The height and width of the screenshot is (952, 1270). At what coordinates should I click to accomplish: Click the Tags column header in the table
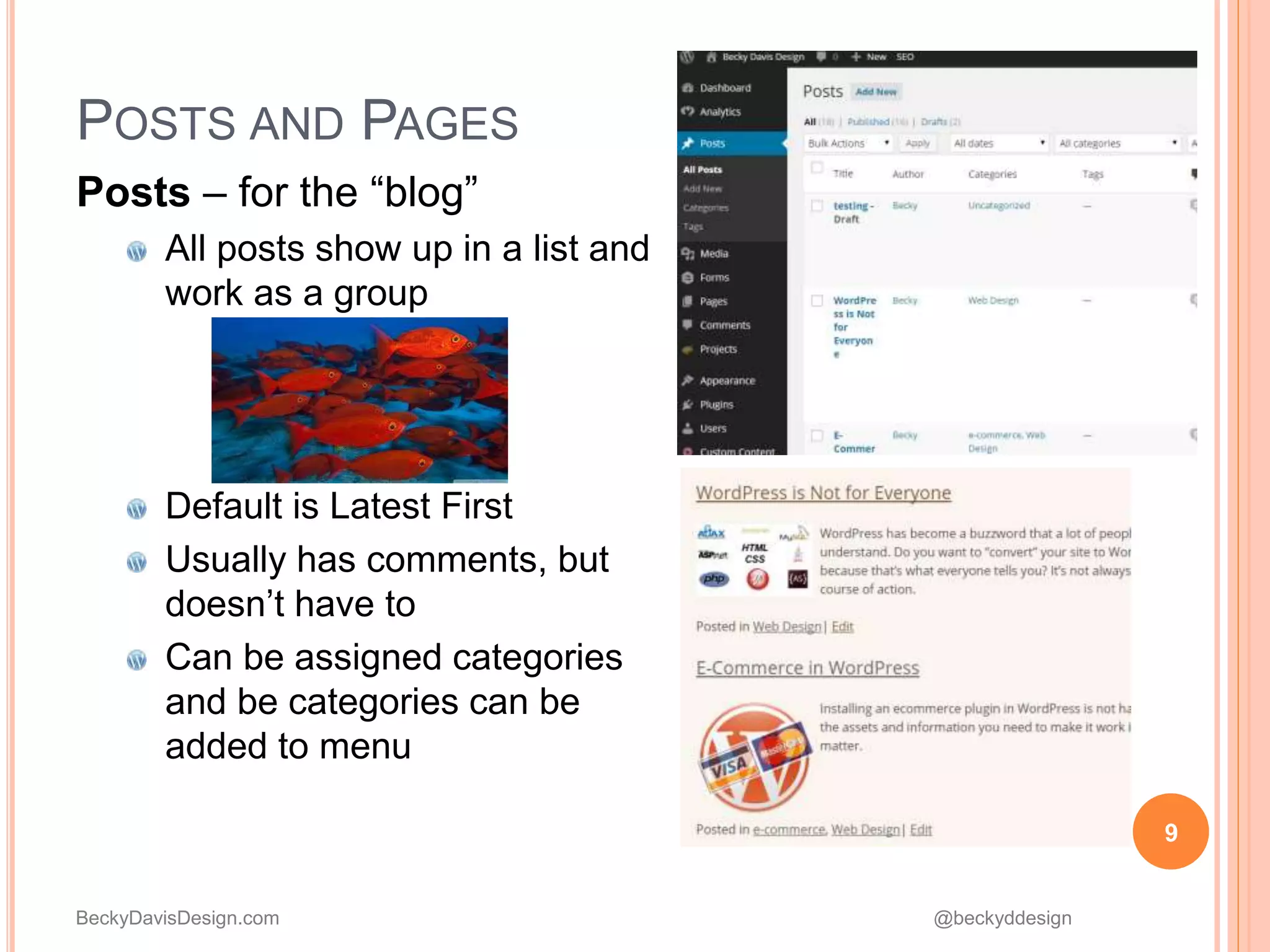coord(1093,174)
